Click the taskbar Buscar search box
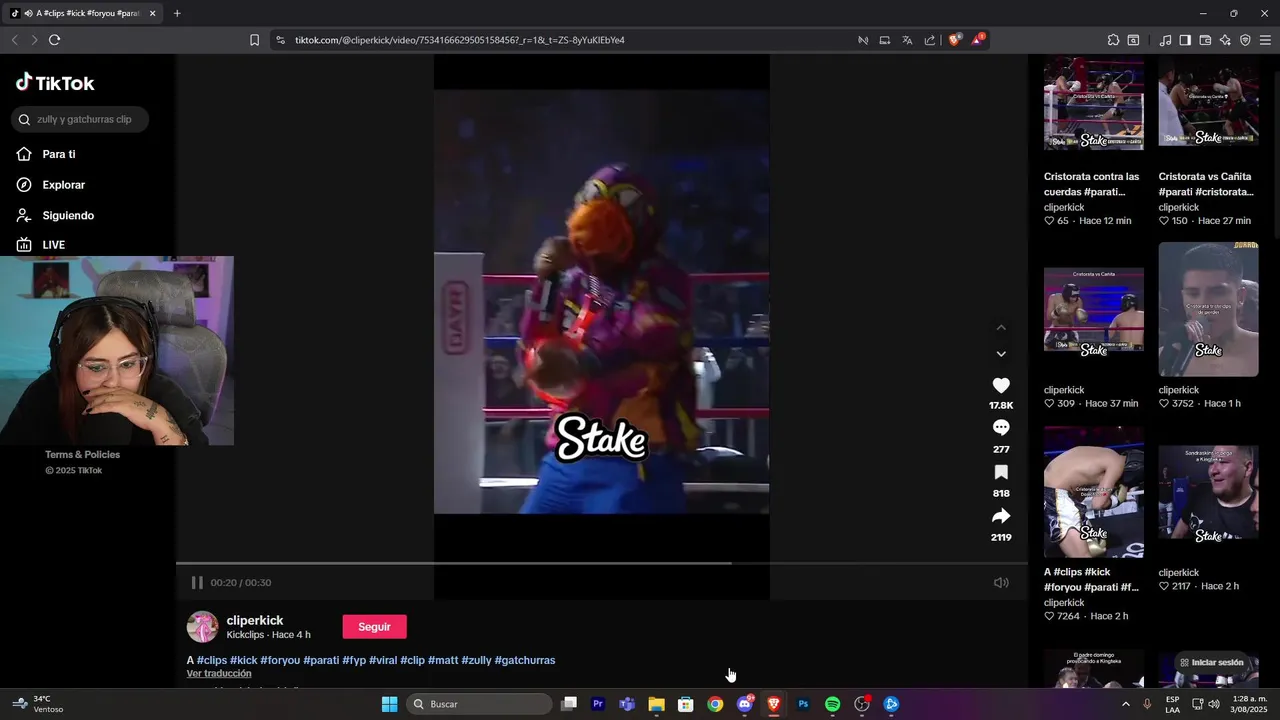This screenshot has height=720, width=1280. click(x=481, y=704)
